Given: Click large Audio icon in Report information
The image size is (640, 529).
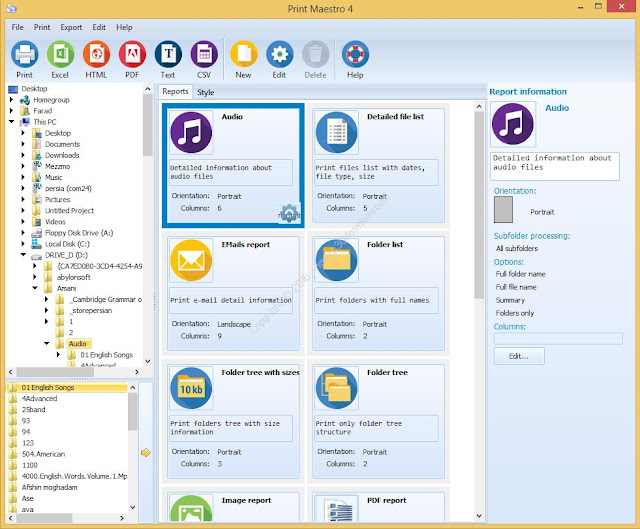Looking at the screenshot, I should coord(513,124).
